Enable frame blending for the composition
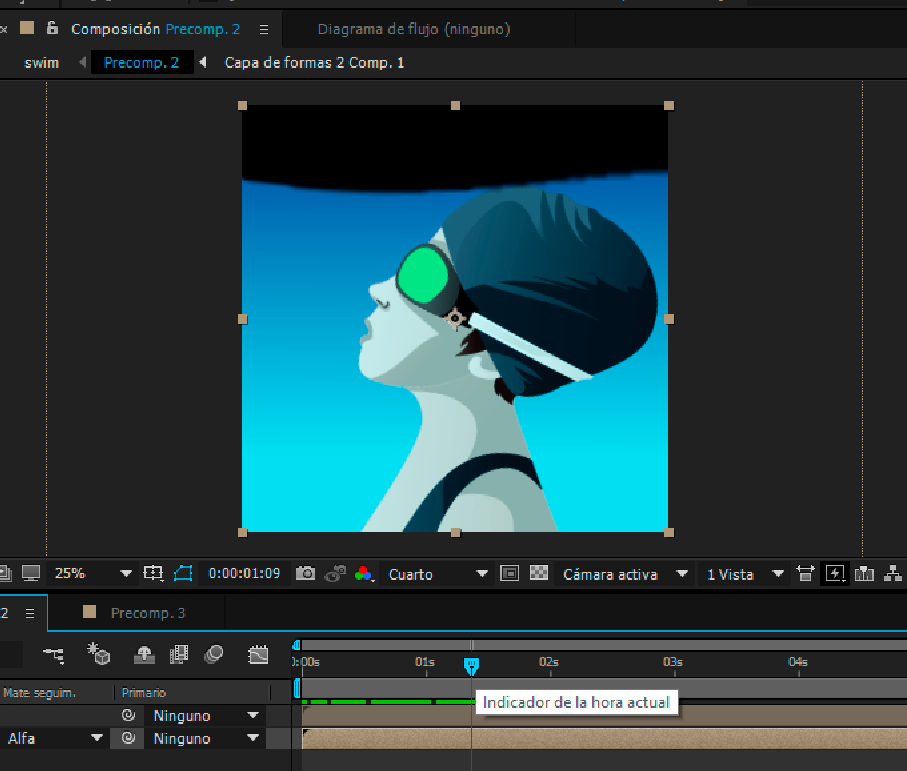Viewport: 907px width, 771px height. pyautogui.click(x=179, y=655)
